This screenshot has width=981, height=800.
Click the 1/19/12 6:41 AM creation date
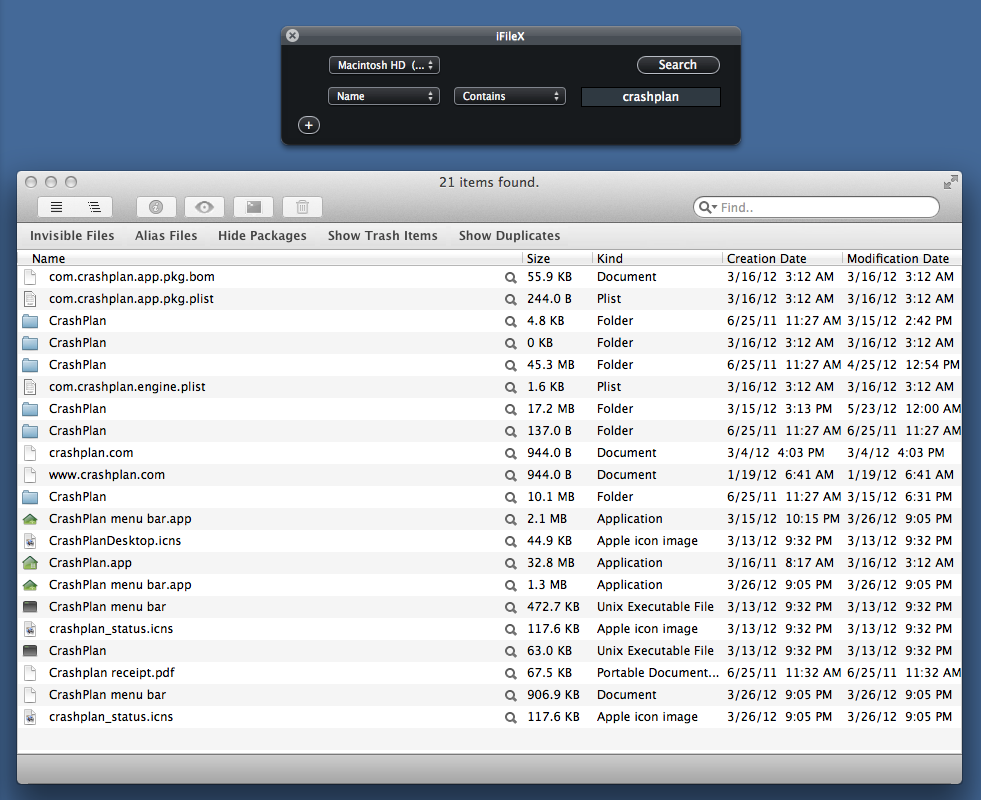pos(780,475)
